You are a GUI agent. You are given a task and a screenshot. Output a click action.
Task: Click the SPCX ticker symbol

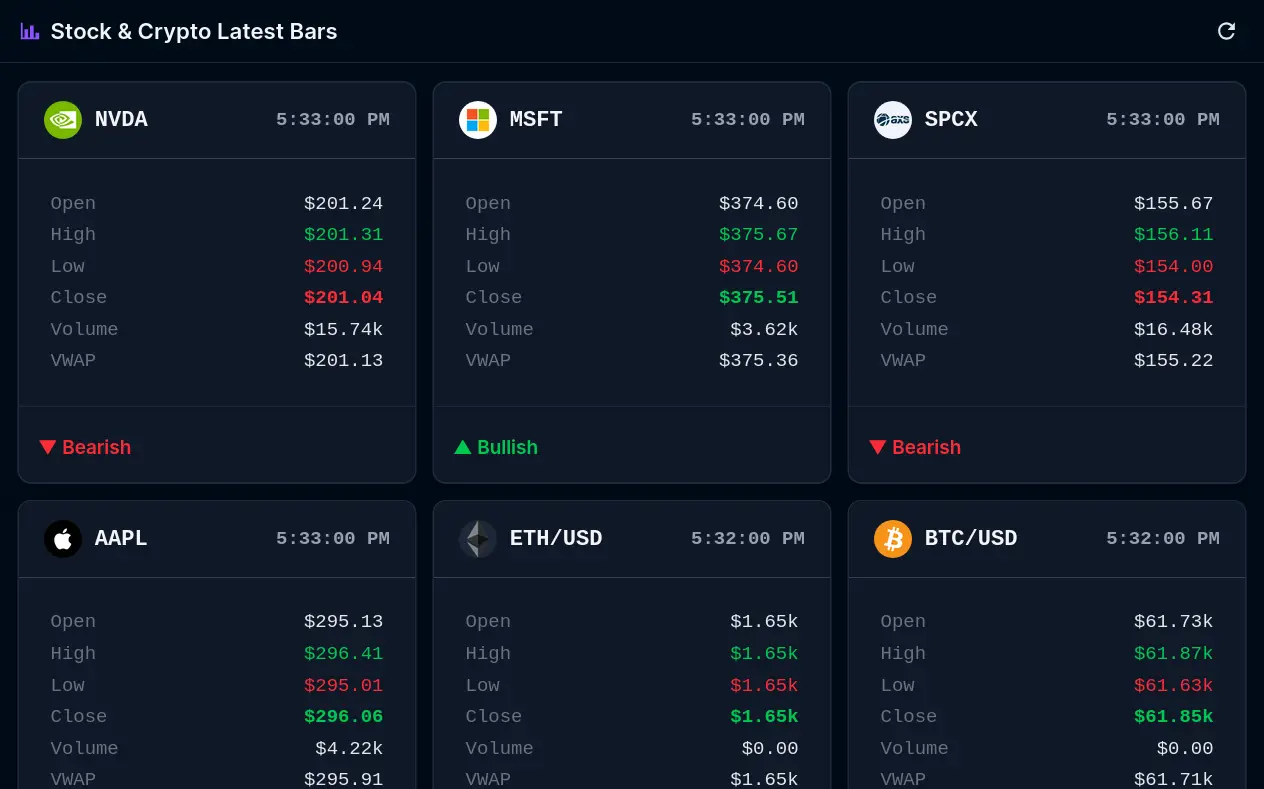tap(951, 120)
